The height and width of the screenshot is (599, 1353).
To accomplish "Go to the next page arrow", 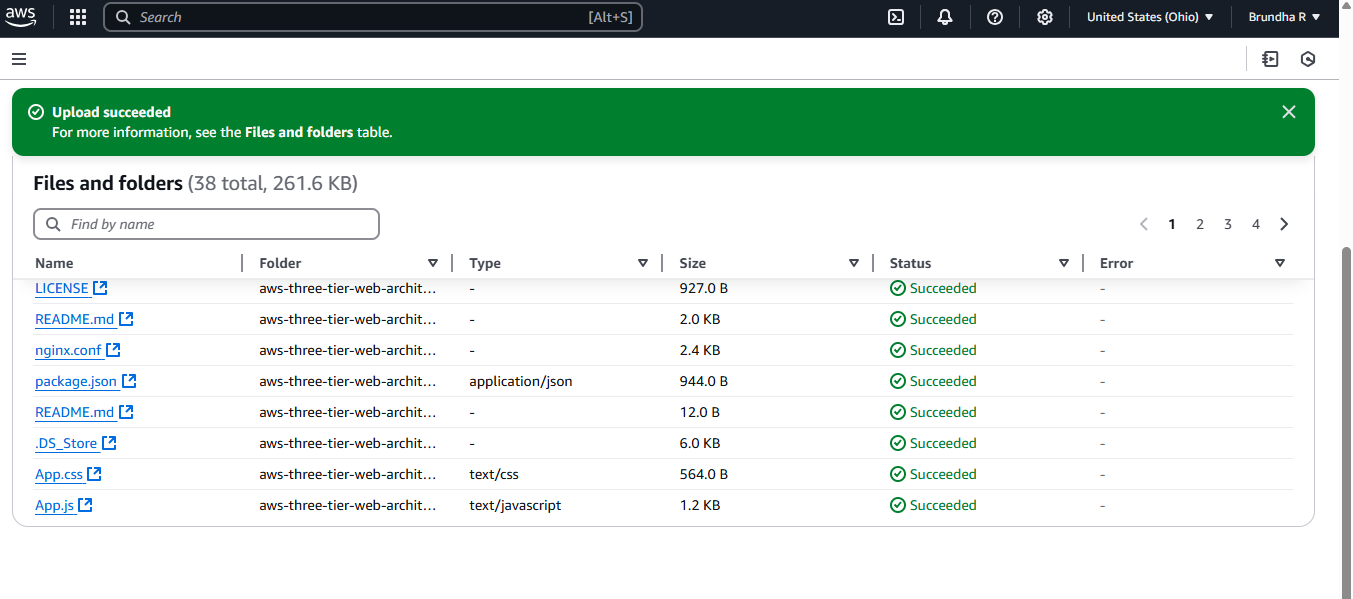I will (x=1284, y=224).
